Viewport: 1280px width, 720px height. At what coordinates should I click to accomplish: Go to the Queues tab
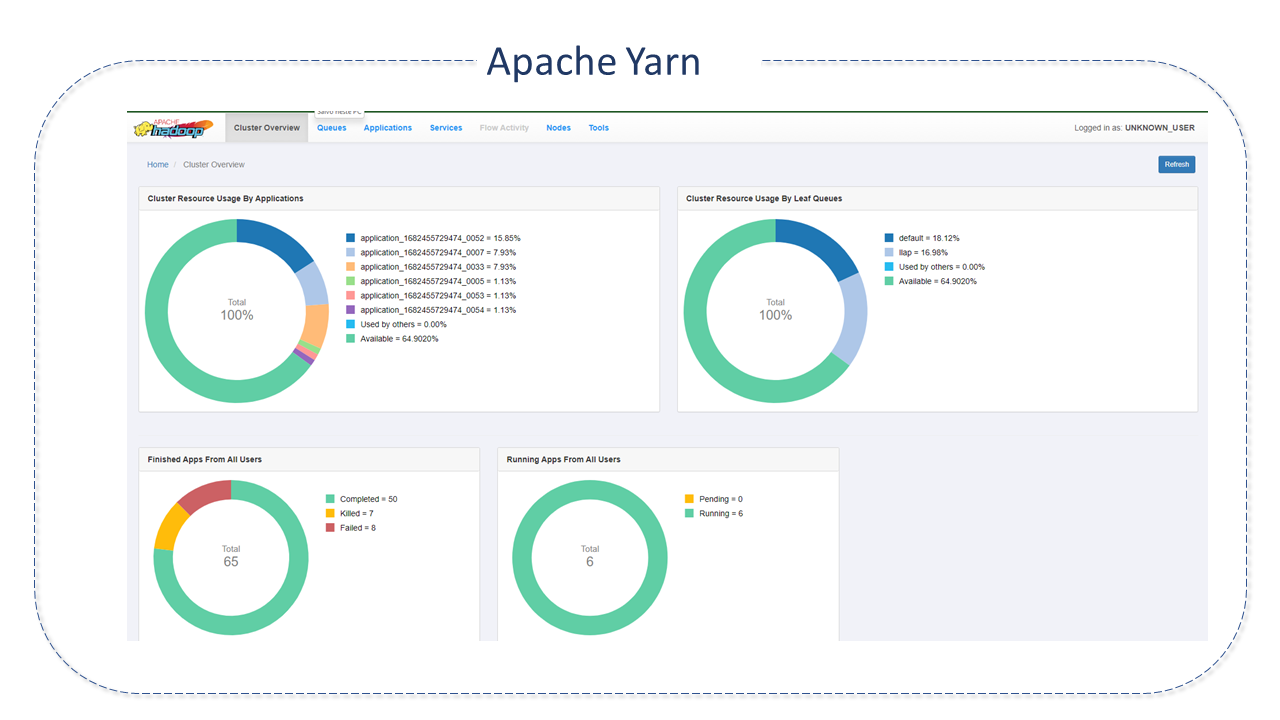[332, 128]
